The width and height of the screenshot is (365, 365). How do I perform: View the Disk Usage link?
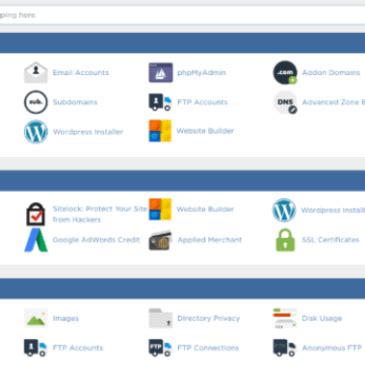coord(322,318)
